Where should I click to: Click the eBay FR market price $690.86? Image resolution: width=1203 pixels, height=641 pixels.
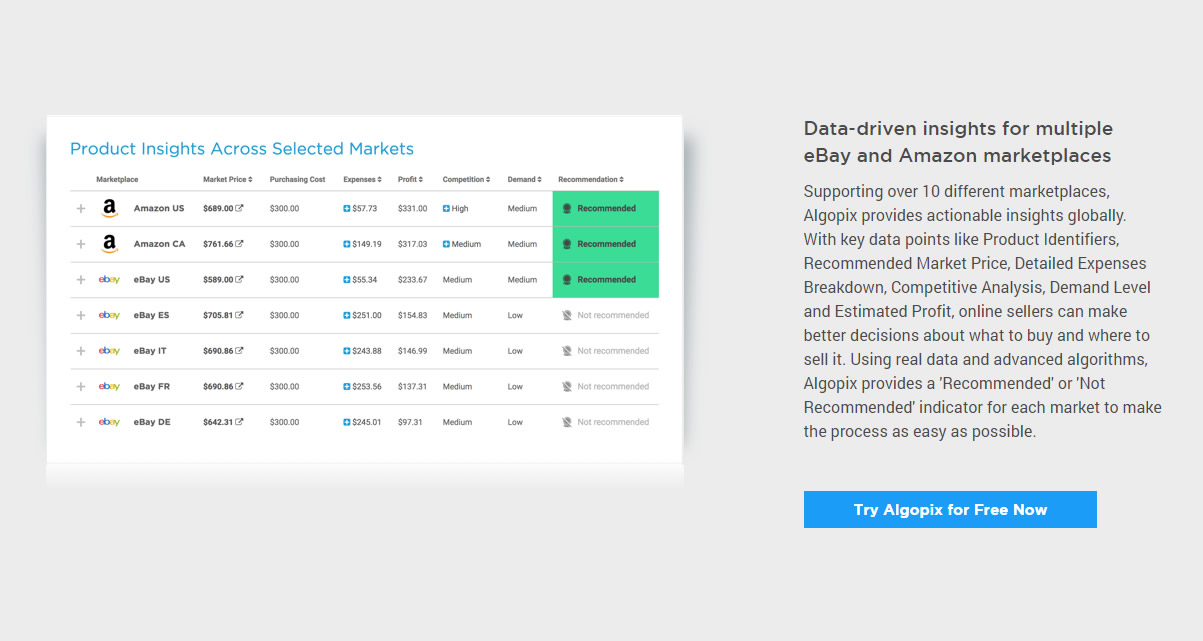[x=218, y=386]
